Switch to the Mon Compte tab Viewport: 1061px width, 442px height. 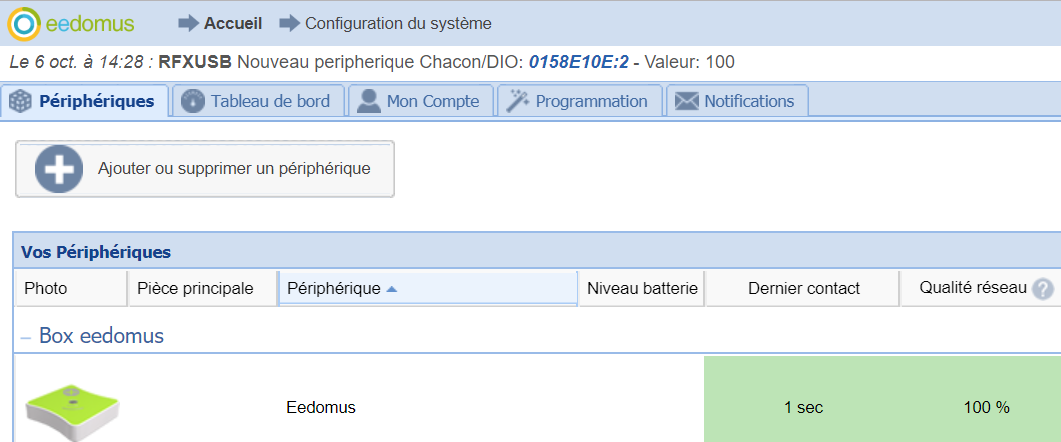[421, 102]
